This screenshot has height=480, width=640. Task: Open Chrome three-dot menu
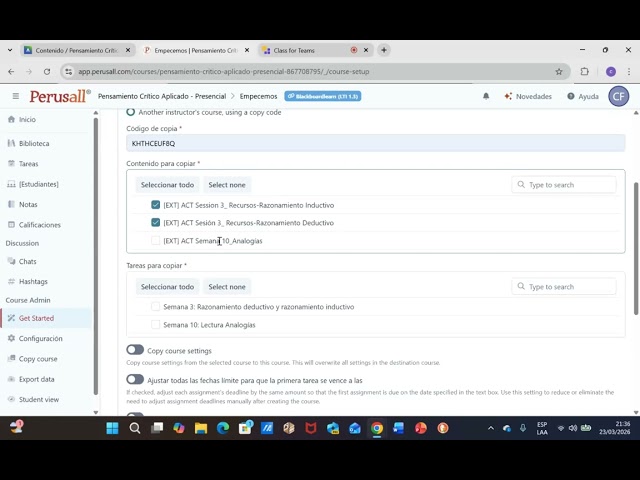pos(629,71)
